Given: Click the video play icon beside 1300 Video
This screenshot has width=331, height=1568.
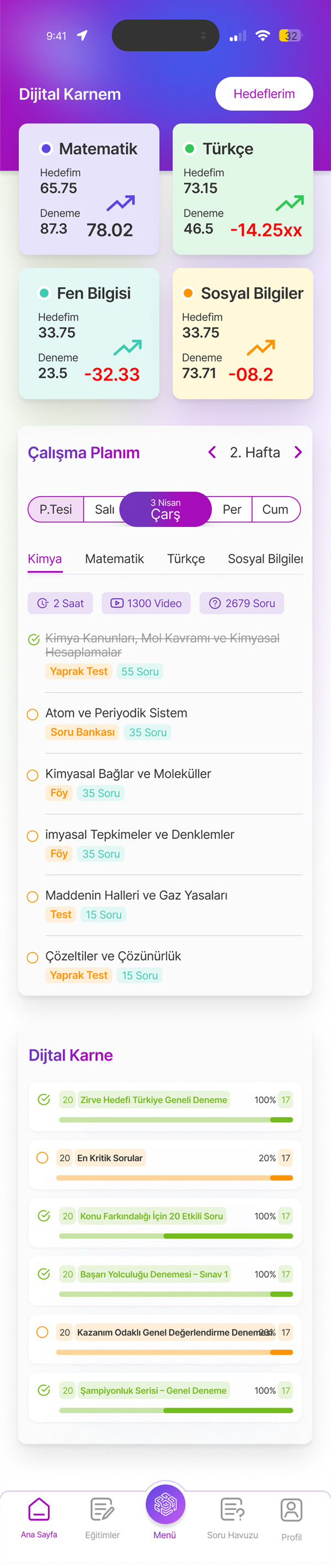Looking at the screenshot, I should click(116, 603).
